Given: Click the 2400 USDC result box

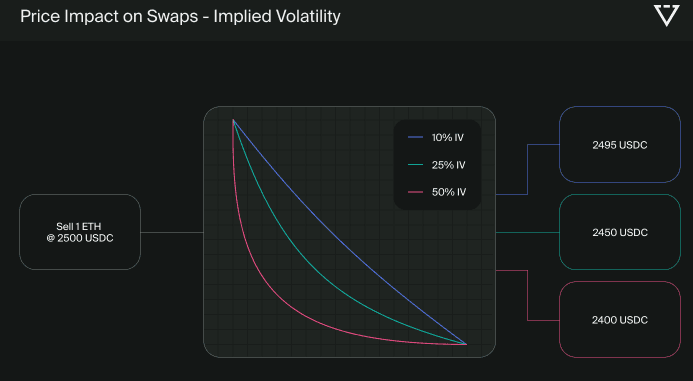Looking at the screenshot, I should (620, 320).
